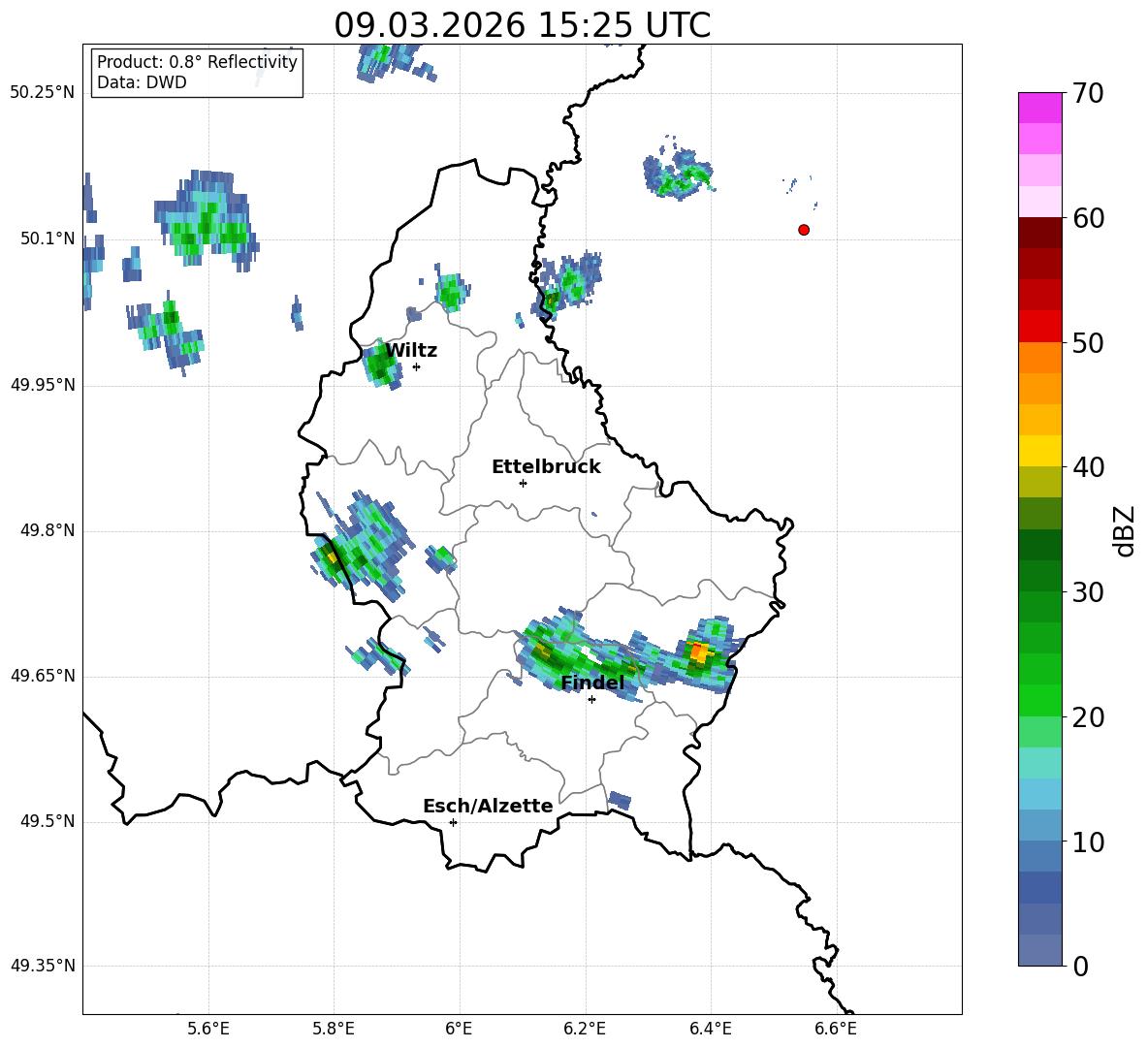Click the 50.1°N latitude label
This screenshot has height=1048, width=1148.
tap(48, 238)
